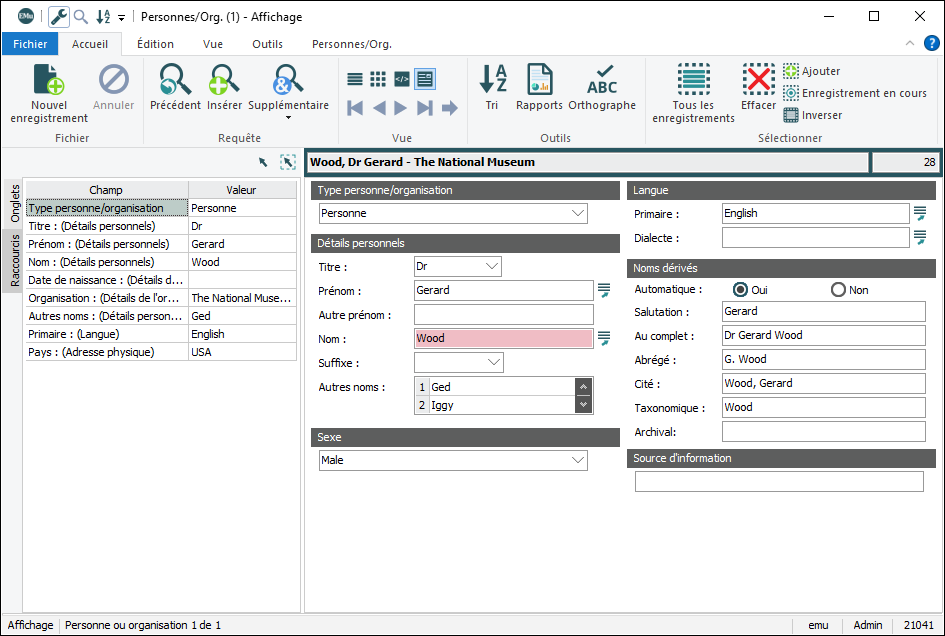Expand the Type personne/organisation dropdown
Viewport: 945px width, 636px height.
pyautogui.click(x=577, y=213)
